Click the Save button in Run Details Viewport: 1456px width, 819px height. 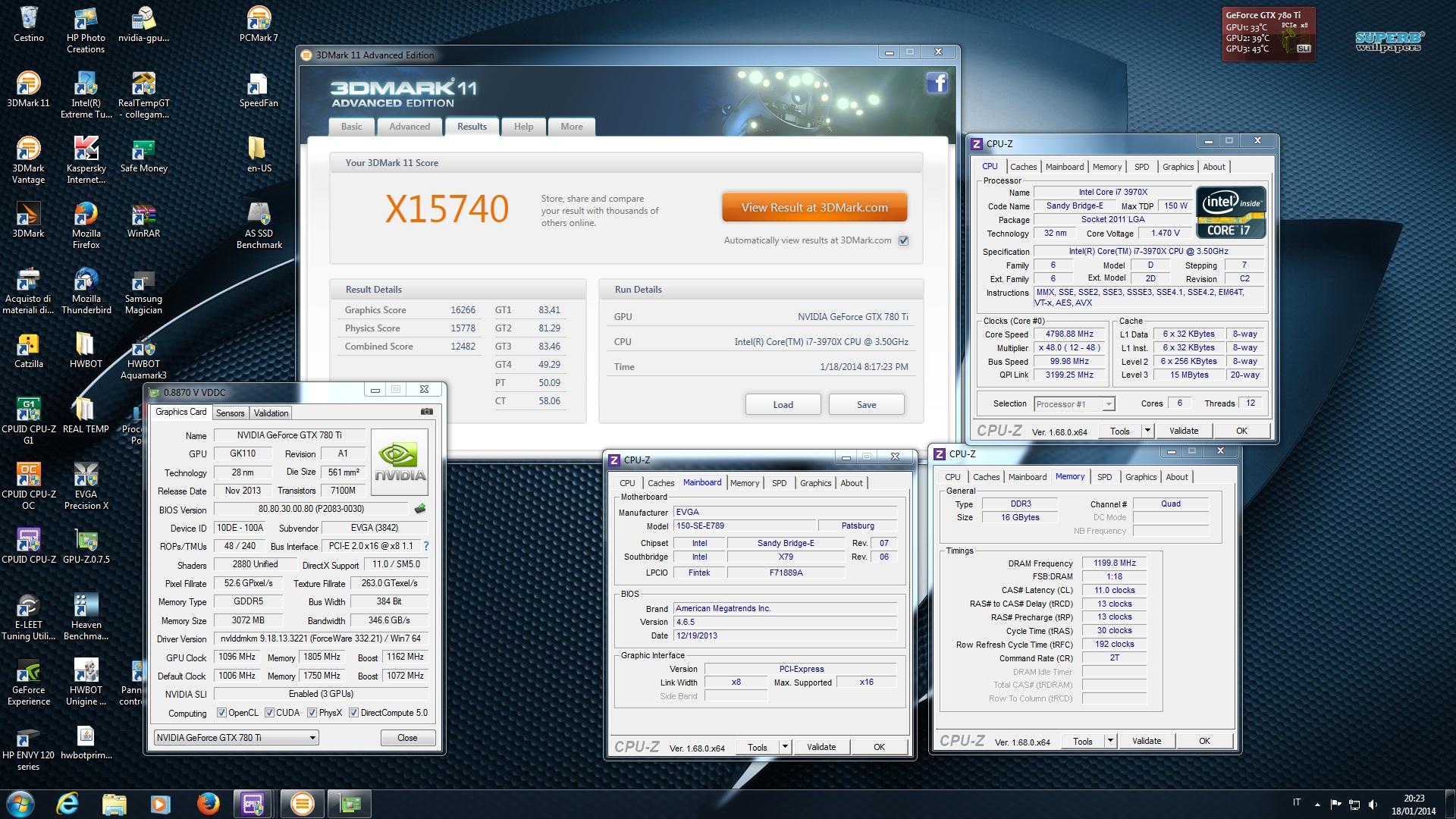point(866,404)
